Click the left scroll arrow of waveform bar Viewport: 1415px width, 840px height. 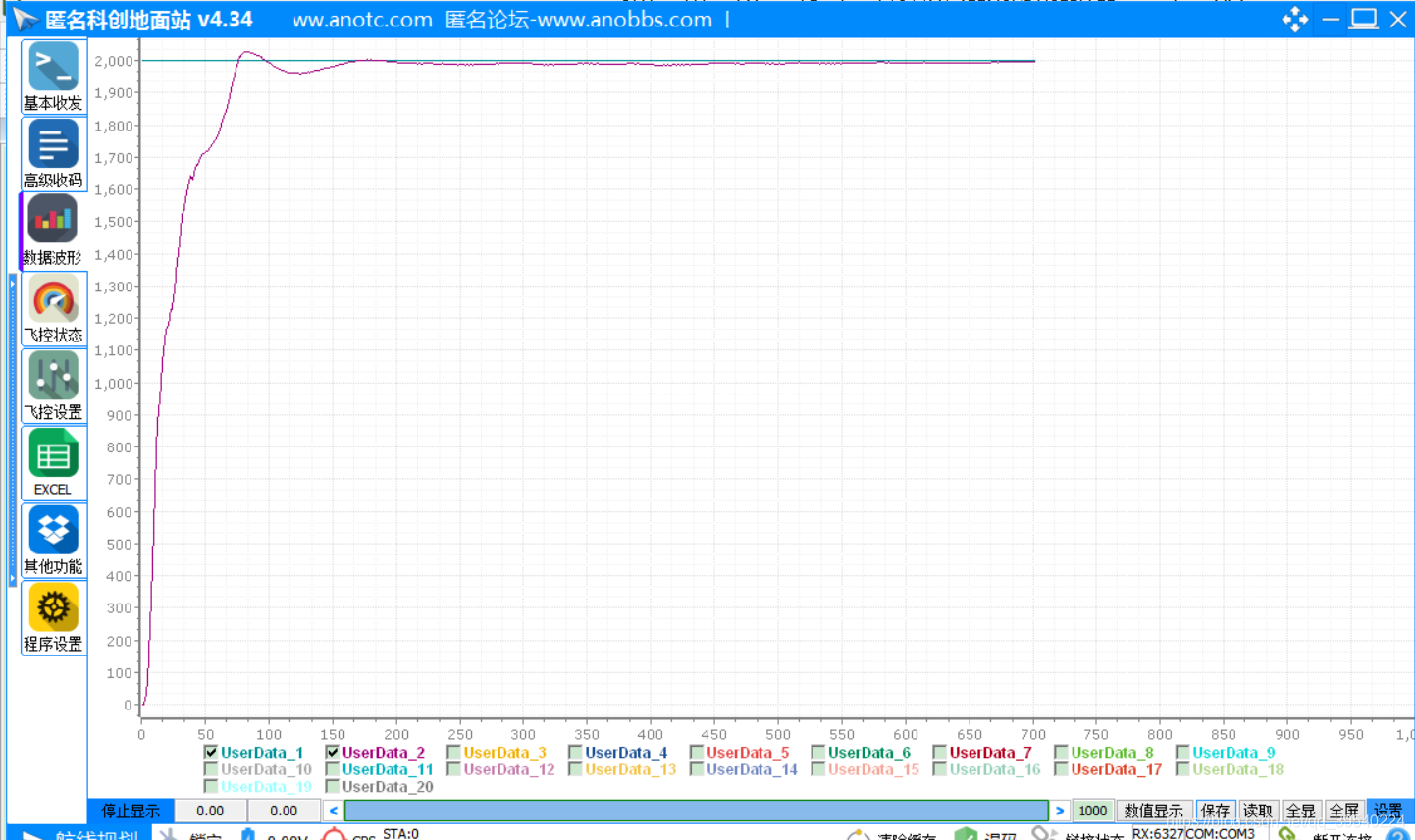[x=334, y=811]
